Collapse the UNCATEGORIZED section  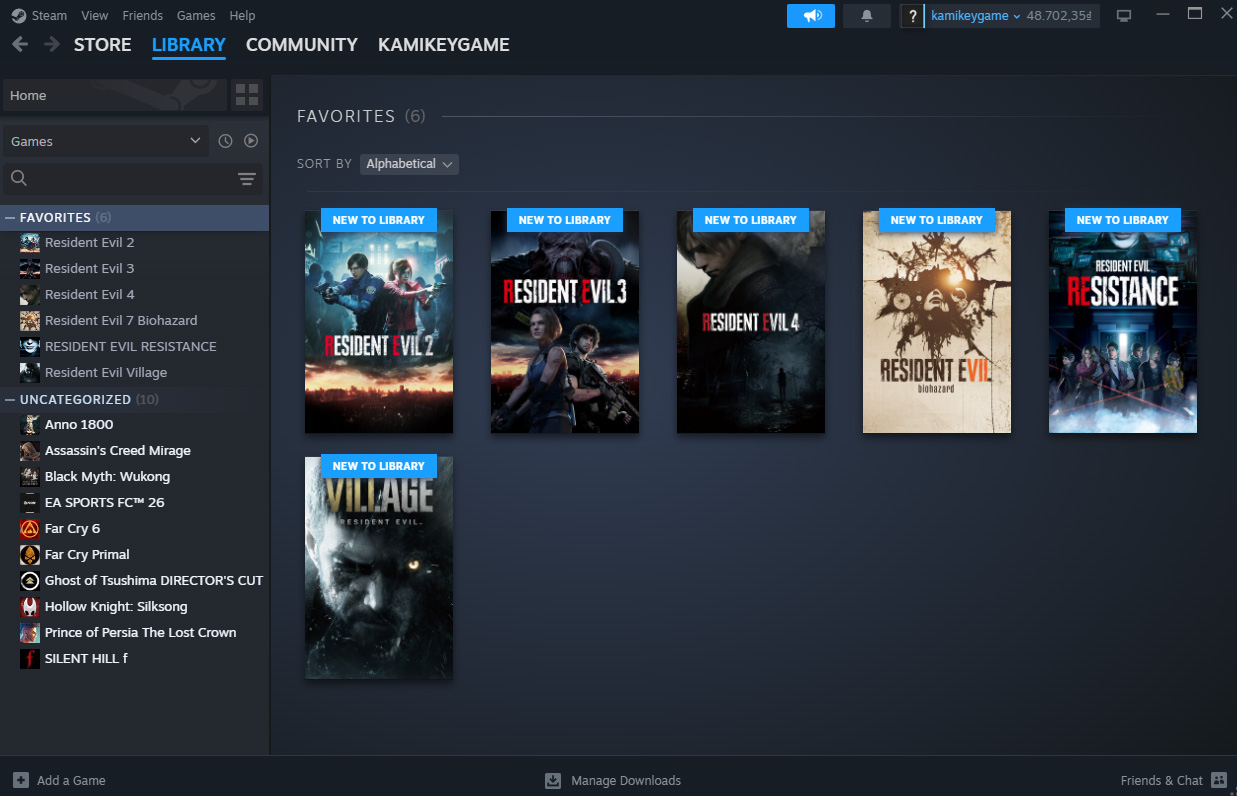[11, 399]
